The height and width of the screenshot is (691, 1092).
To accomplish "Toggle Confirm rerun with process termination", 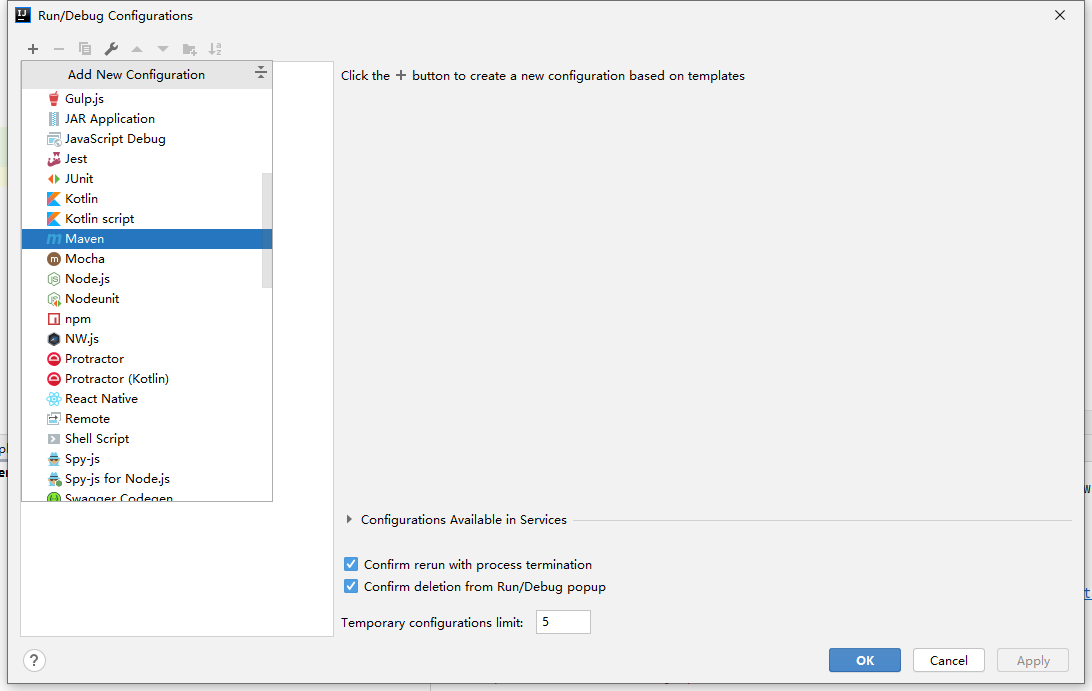I will click(351, 564).
